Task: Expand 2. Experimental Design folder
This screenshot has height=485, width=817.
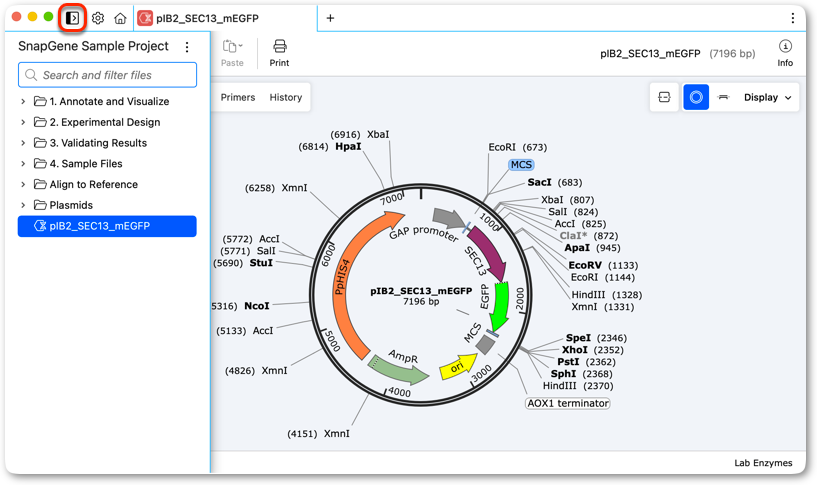Action: (23, 122)
